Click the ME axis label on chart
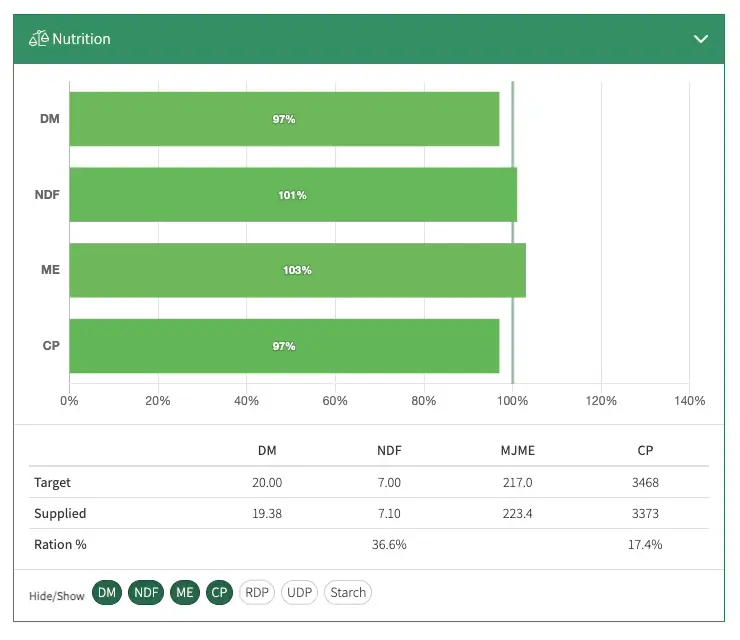Image resolution: width=740 pixels, height=640 pixels. click(50, 269)
